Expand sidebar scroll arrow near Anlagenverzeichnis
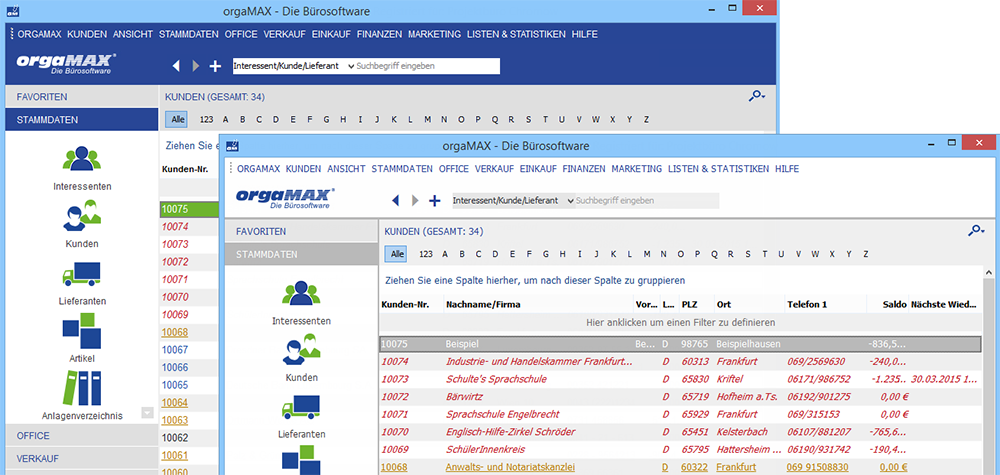The height and width of the screenshot is (475, 1000). pyautogui.click(x=148, y=413)
